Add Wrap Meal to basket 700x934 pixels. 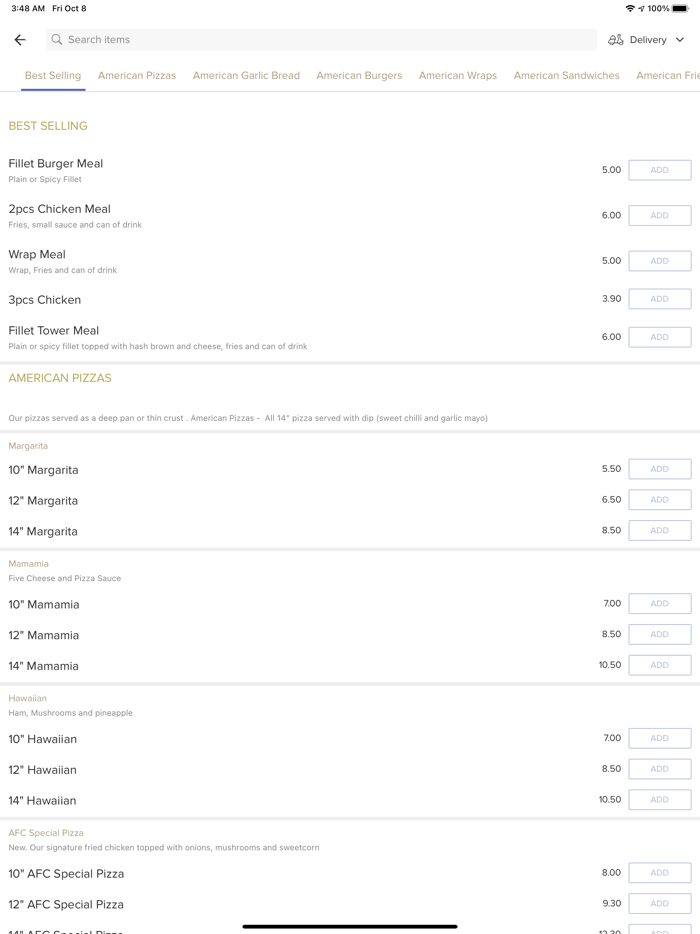tap(659, 261)
